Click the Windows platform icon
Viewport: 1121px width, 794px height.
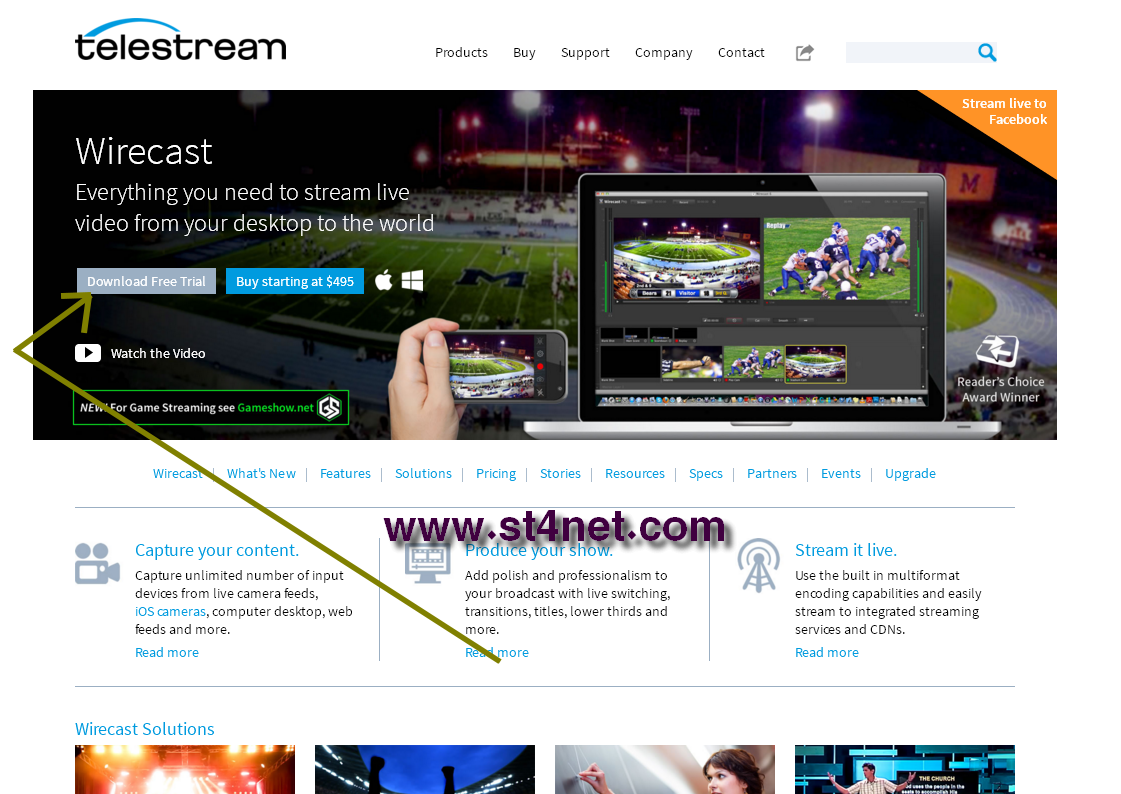[413, 280]
